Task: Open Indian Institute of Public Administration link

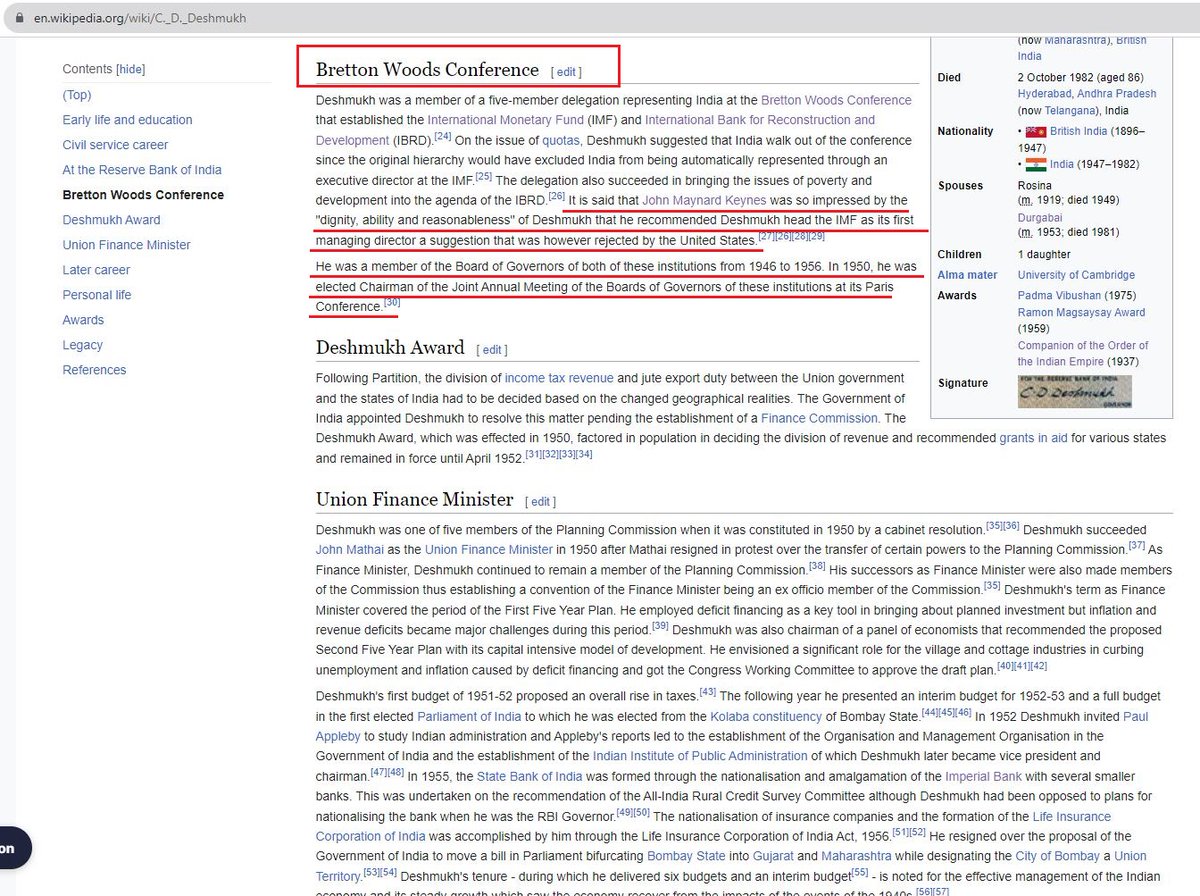Action: tap(700, 756)
